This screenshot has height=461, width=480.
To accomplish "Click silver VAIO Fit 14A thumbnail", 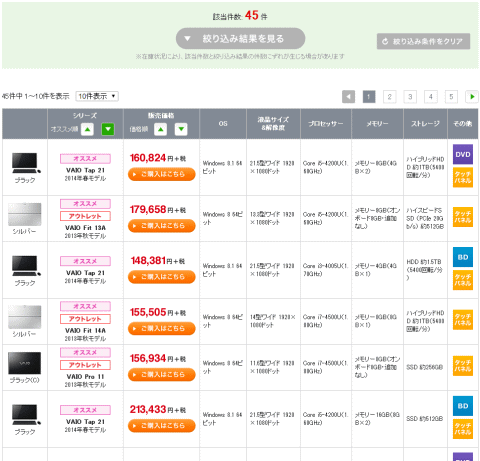I will click(x=25, y=317).
